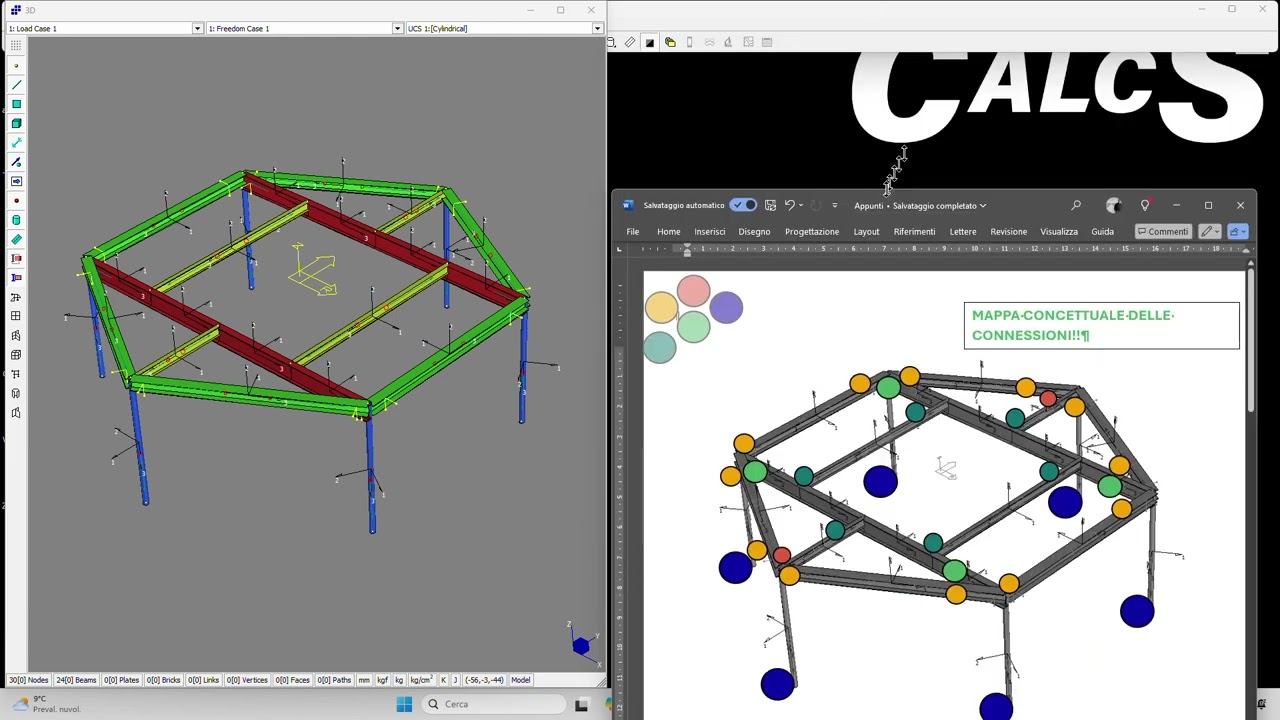The image size is (1280, 720).
Task: Click the coordinates readout in status bar
Action: (x=484, y=680)
